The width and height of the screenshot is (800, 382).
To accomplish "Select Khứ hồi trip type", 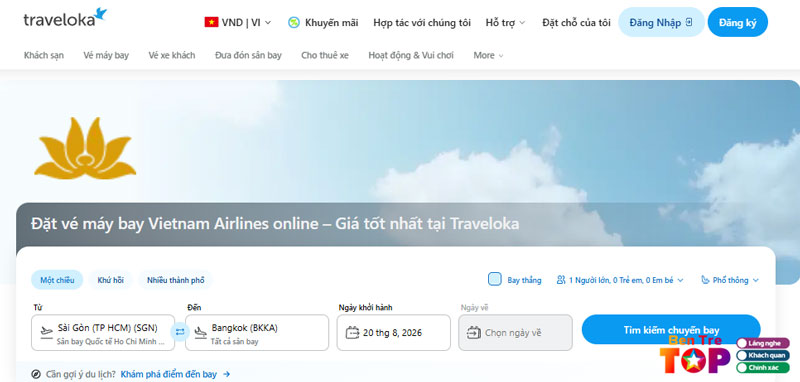I will pyautogui.click(x=110, y=280).
